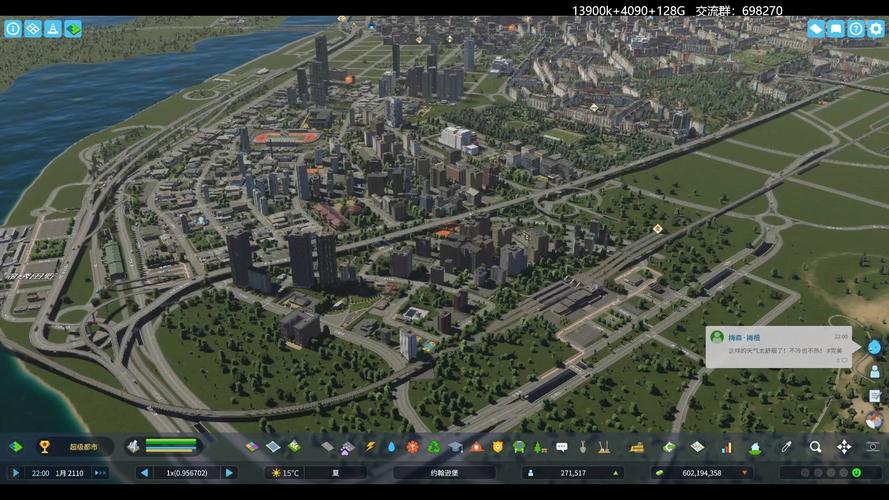Like the Chirper message with the heart

click(844, 361)
